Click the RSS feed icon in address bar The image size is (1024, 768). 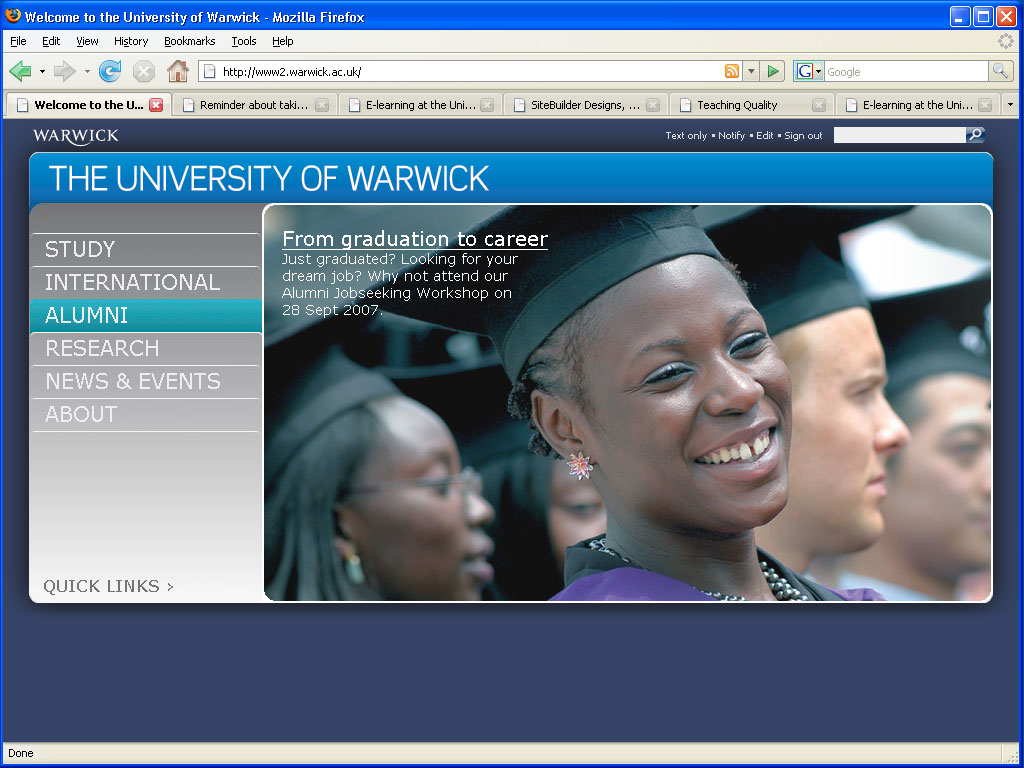732,71
